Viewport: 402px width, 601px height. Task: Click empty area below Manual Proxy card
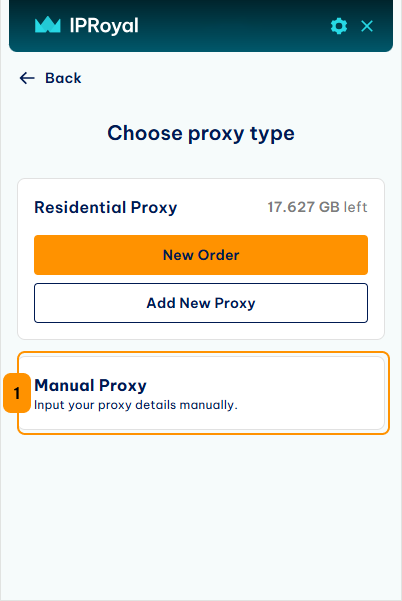pos(201,514)
